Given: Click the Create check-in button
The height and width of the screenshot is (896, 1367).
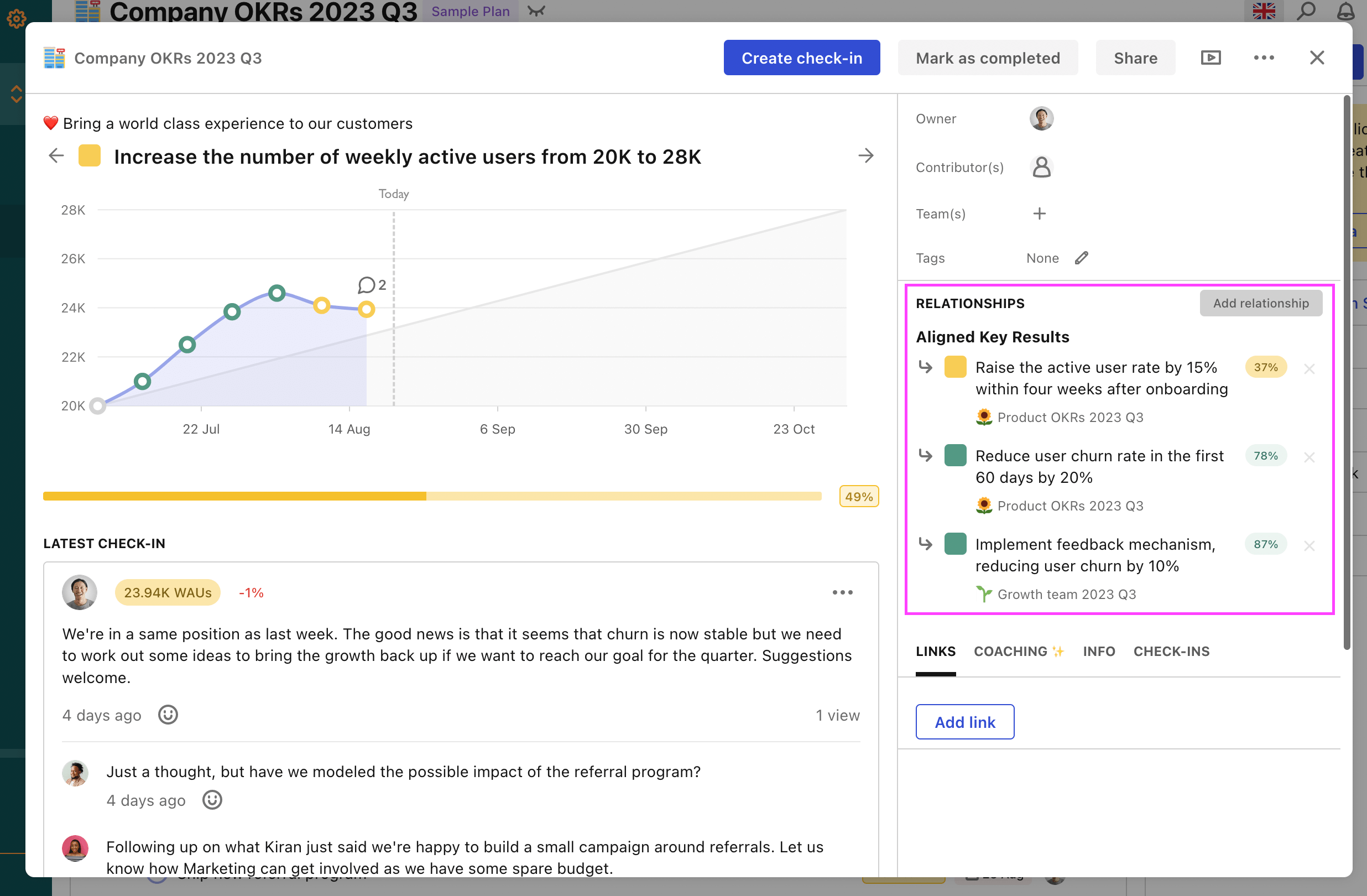Looking at the screenshot, I should (802, 58).
